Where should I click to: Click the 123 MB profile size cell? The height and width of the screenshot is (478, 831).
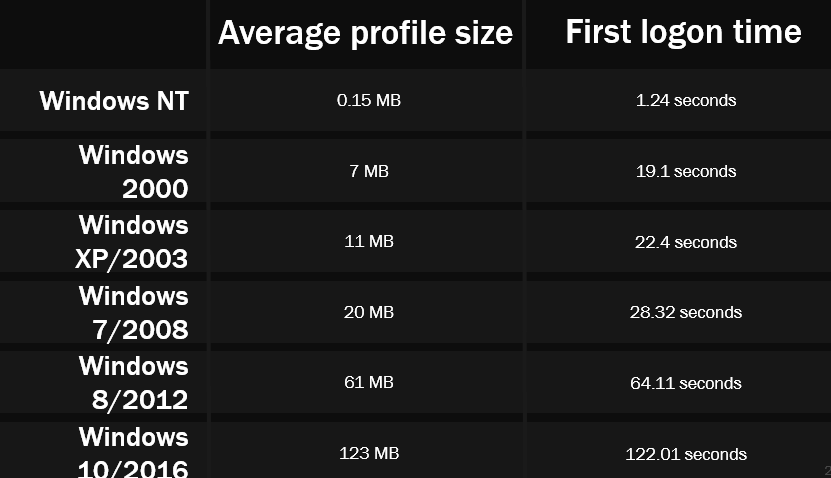tap(369, 453)
